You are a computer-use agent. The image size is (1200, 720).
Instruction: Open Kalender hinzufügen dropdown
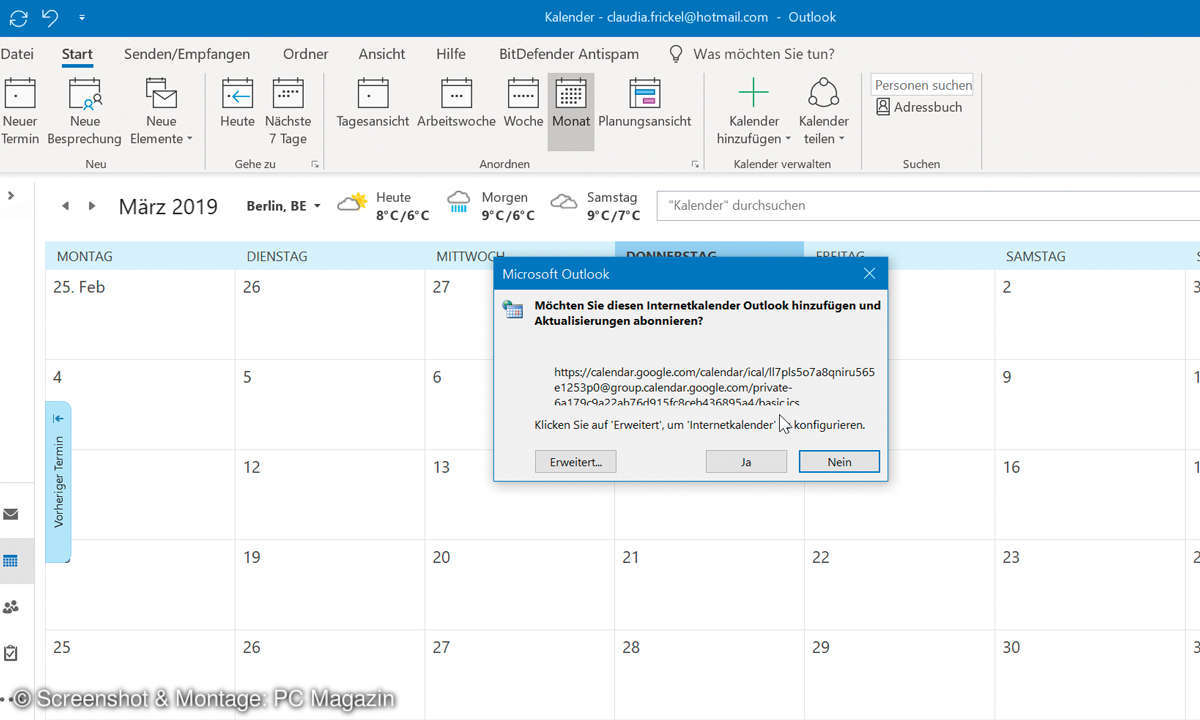click(x=753, y=111)
